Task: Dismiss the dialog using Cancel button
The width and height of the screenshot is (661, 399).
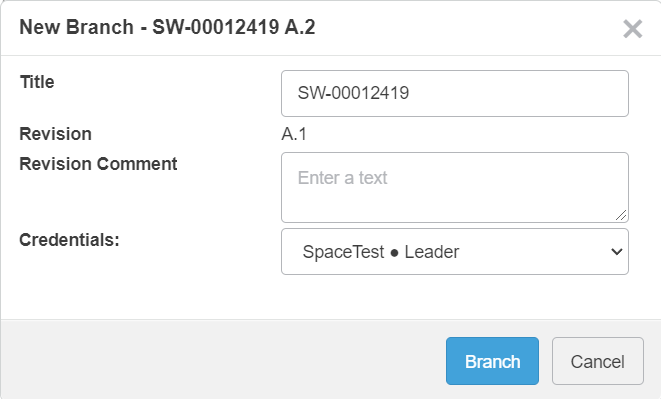Action: [598, 361]
